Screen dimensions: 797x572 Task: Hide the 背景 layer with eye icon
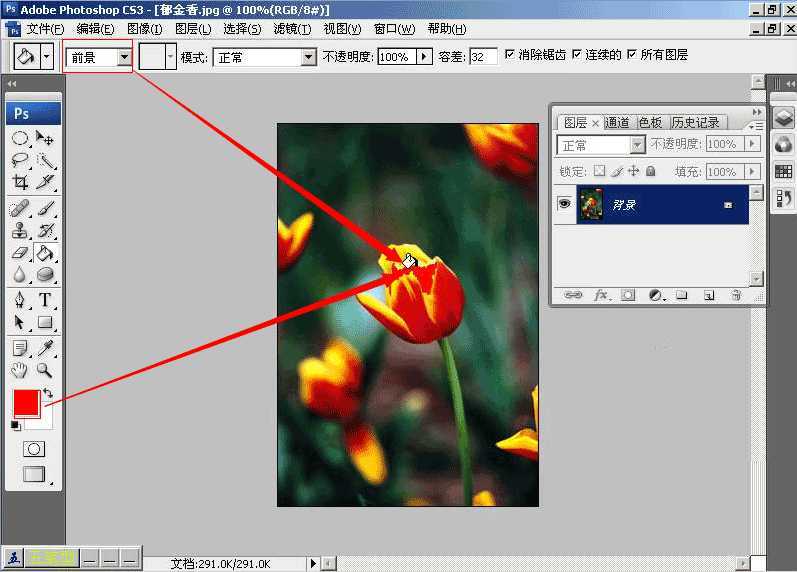point(564,204)
